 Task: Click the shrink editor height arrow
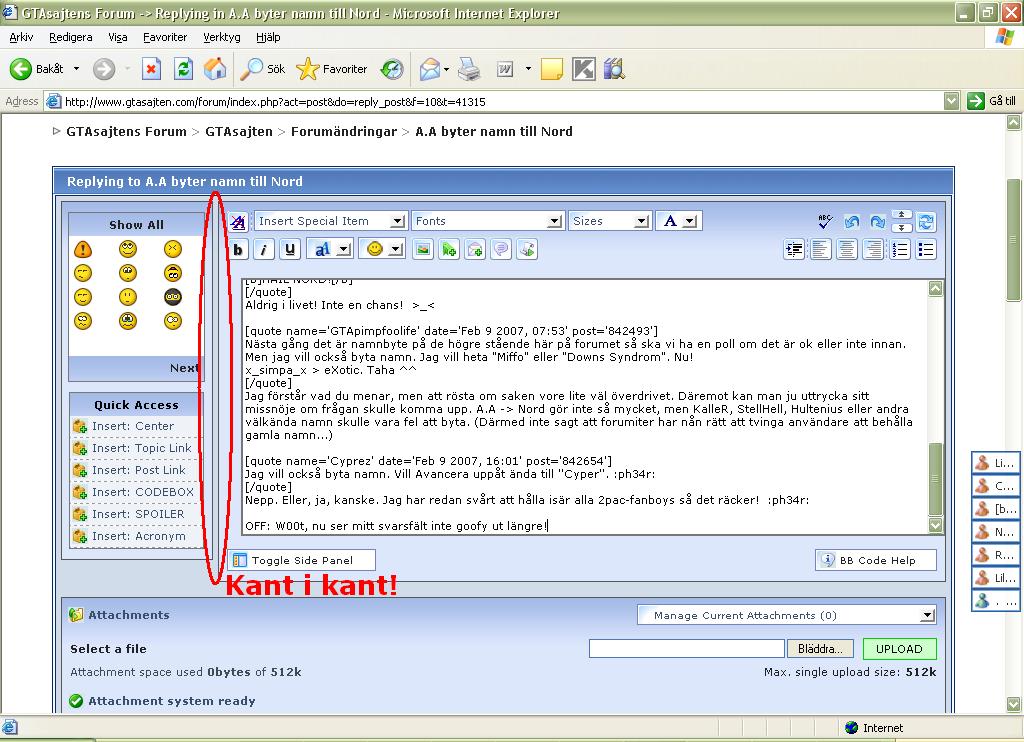901,216
